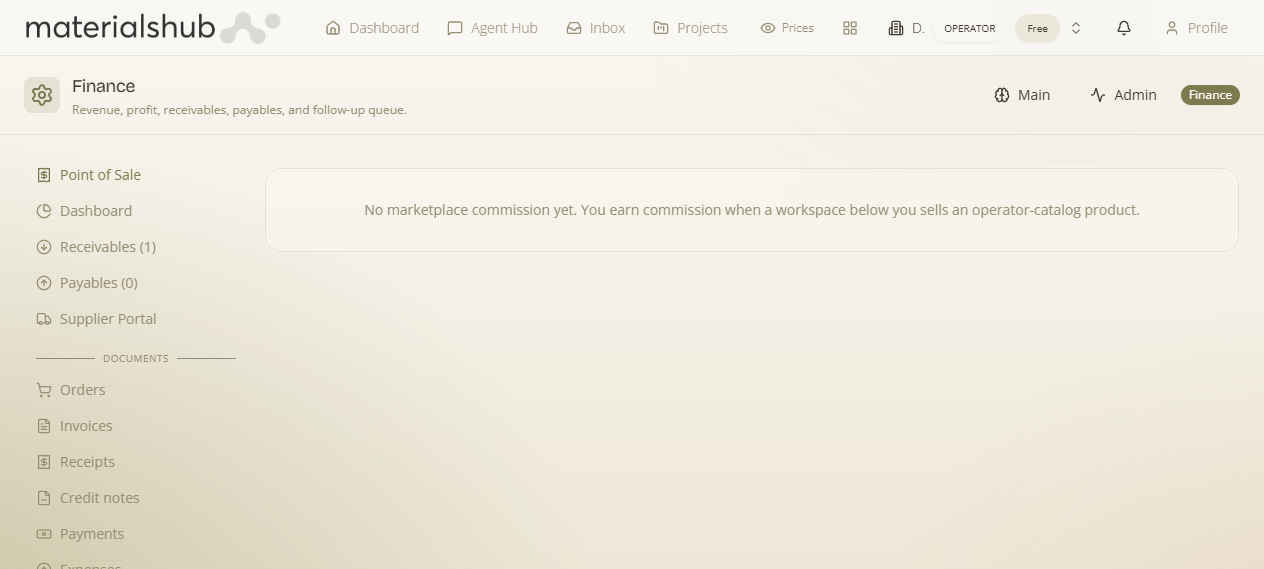Click the activity pulse Admin icon

coord(1098,95)
